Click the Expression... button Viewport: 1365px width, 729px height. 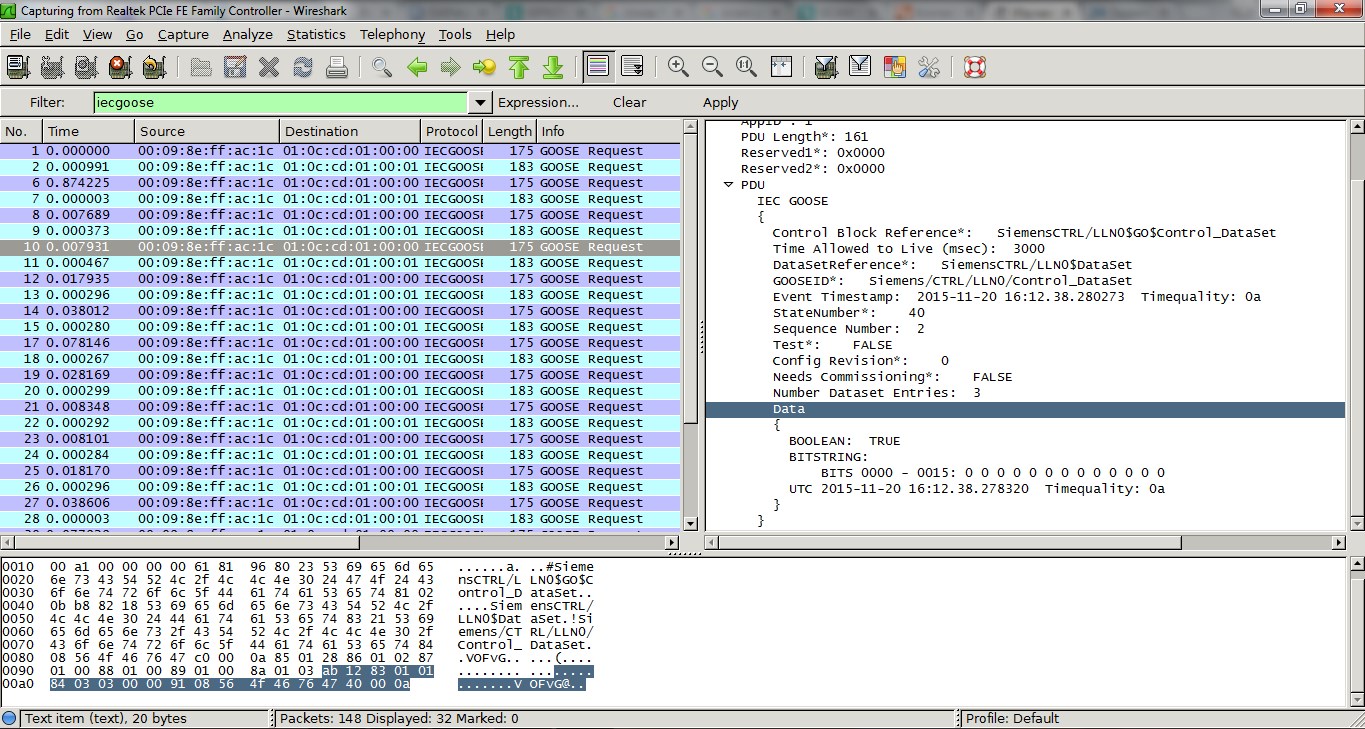pyautogui.click(x=538, y=102)
